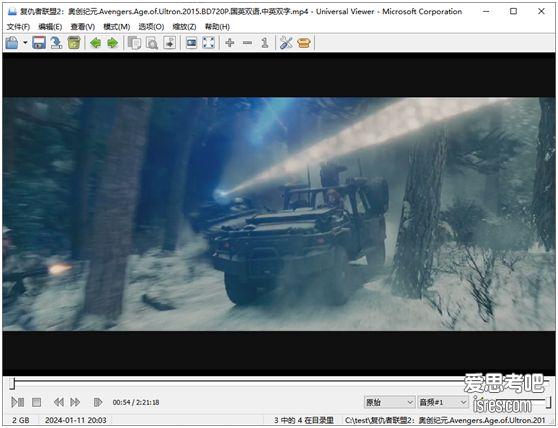Open the 模式(M) menu
The width and height of the screenshot is (558, 428).
(116, 27)
